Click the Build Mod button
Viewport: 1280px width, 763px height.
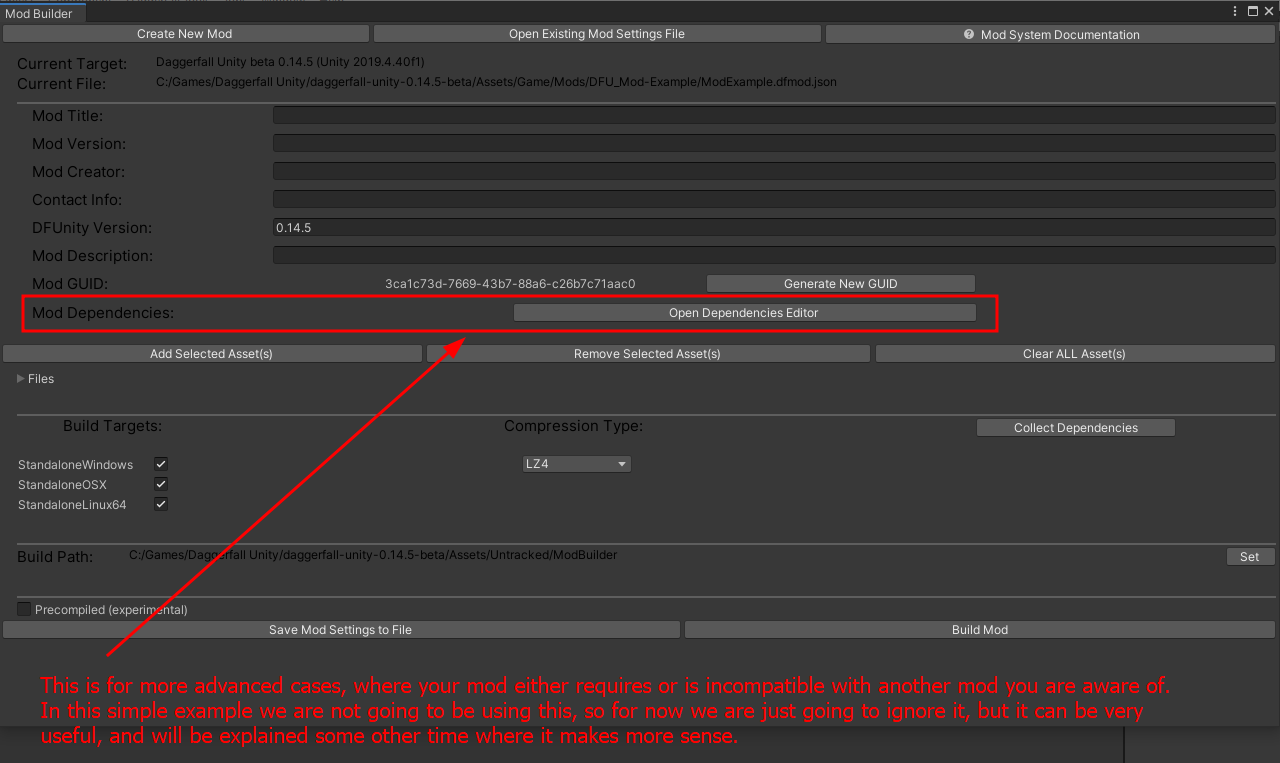click(980, 630)
